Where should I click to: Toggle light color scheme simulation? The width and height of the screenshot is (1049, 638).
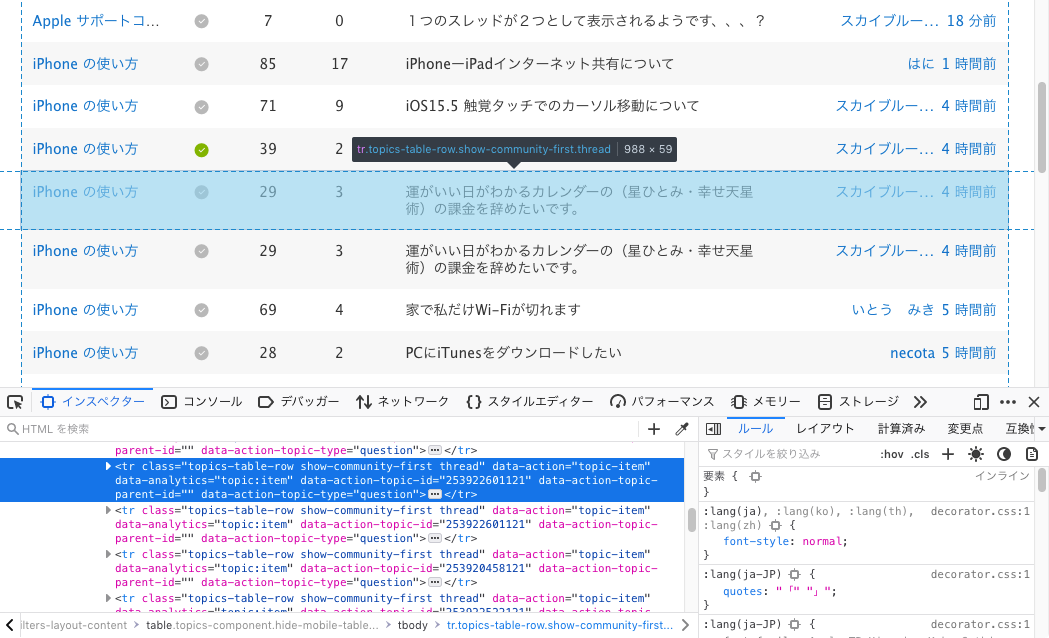click(975, 454)
